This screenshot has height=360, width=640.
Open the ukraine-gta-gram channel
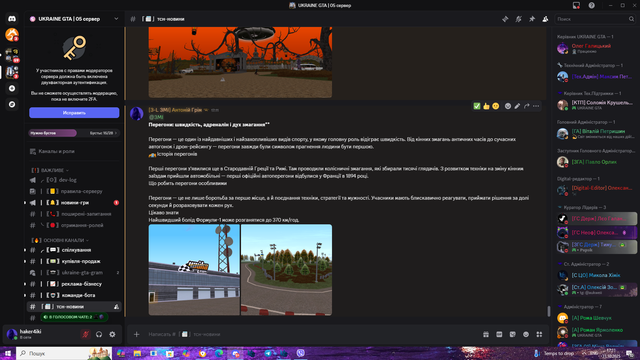pyautogui.click(x=74, y=273)
